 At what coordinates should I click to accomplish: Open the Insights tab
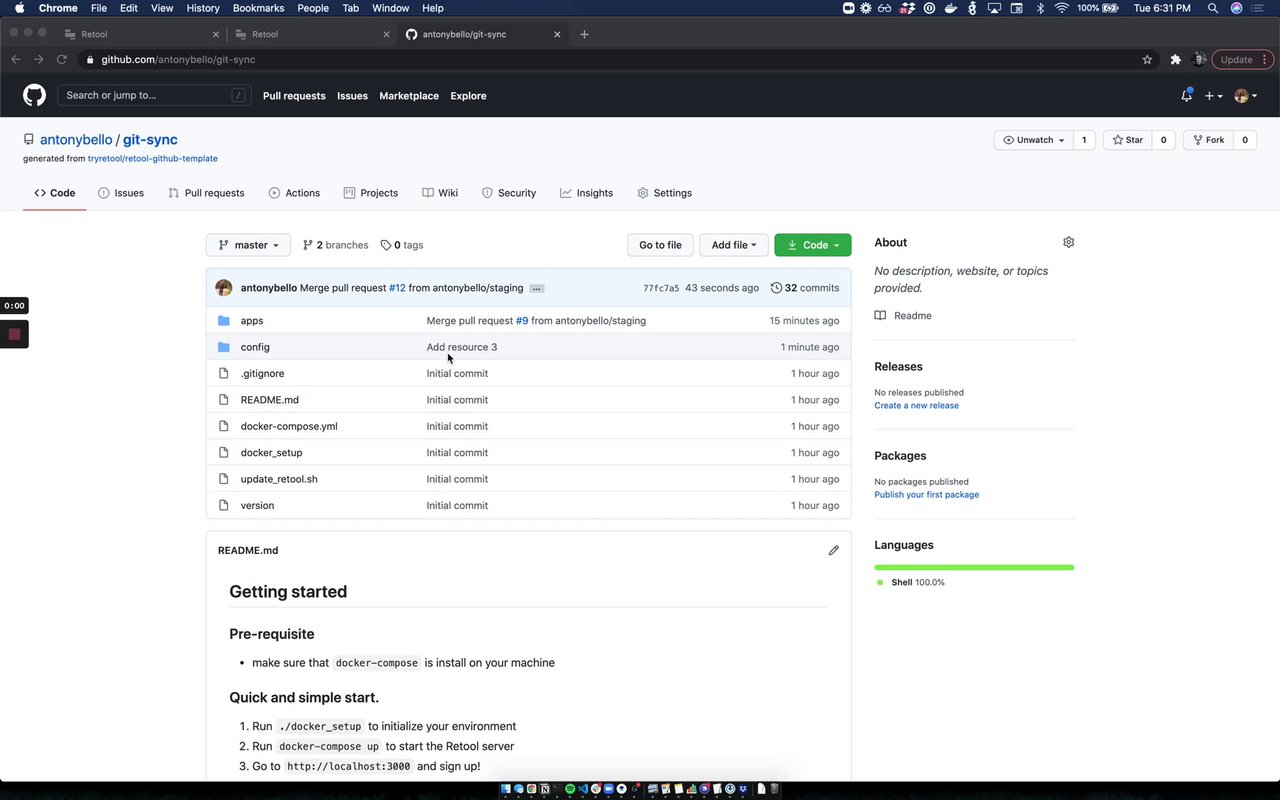tap(587, 193)
